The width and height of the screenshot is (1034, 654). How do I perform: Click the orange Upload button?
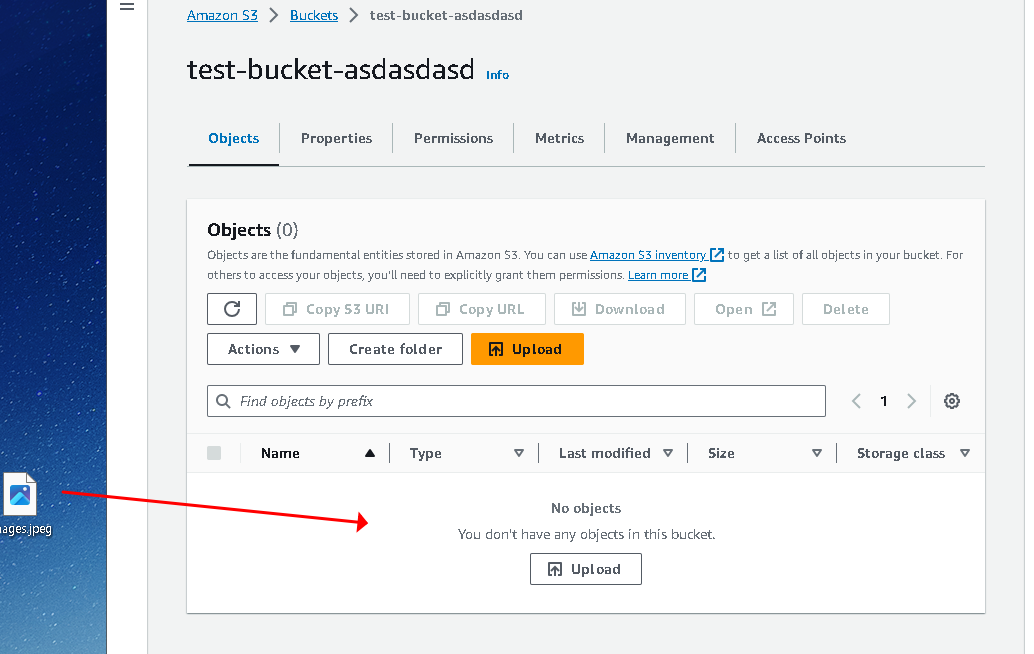click(x=528, y=349)
